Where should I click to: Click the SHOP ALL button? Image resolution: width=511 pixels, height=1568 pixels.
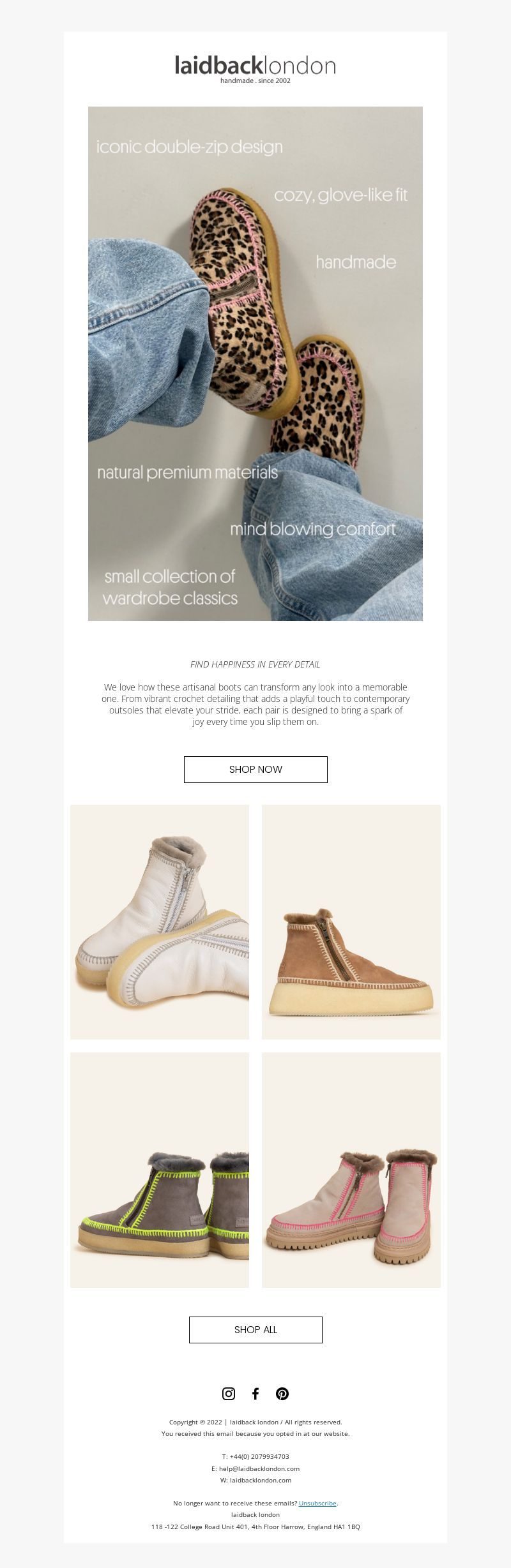point(256,1330)
